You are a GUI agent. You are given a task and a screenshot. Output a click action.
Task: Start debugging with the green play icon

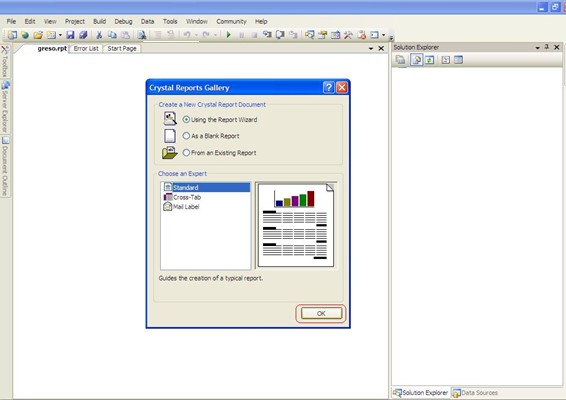click(x=228, y=35)
